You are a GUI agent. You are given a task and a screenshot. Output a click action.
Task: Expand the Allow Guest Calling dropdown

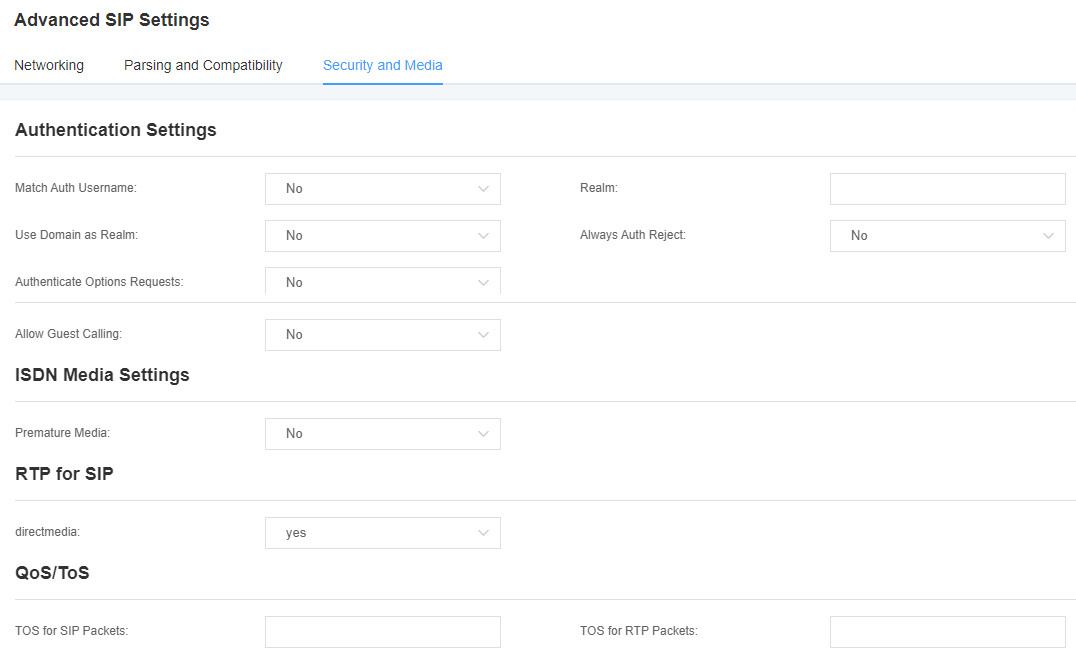pos(383,335)
